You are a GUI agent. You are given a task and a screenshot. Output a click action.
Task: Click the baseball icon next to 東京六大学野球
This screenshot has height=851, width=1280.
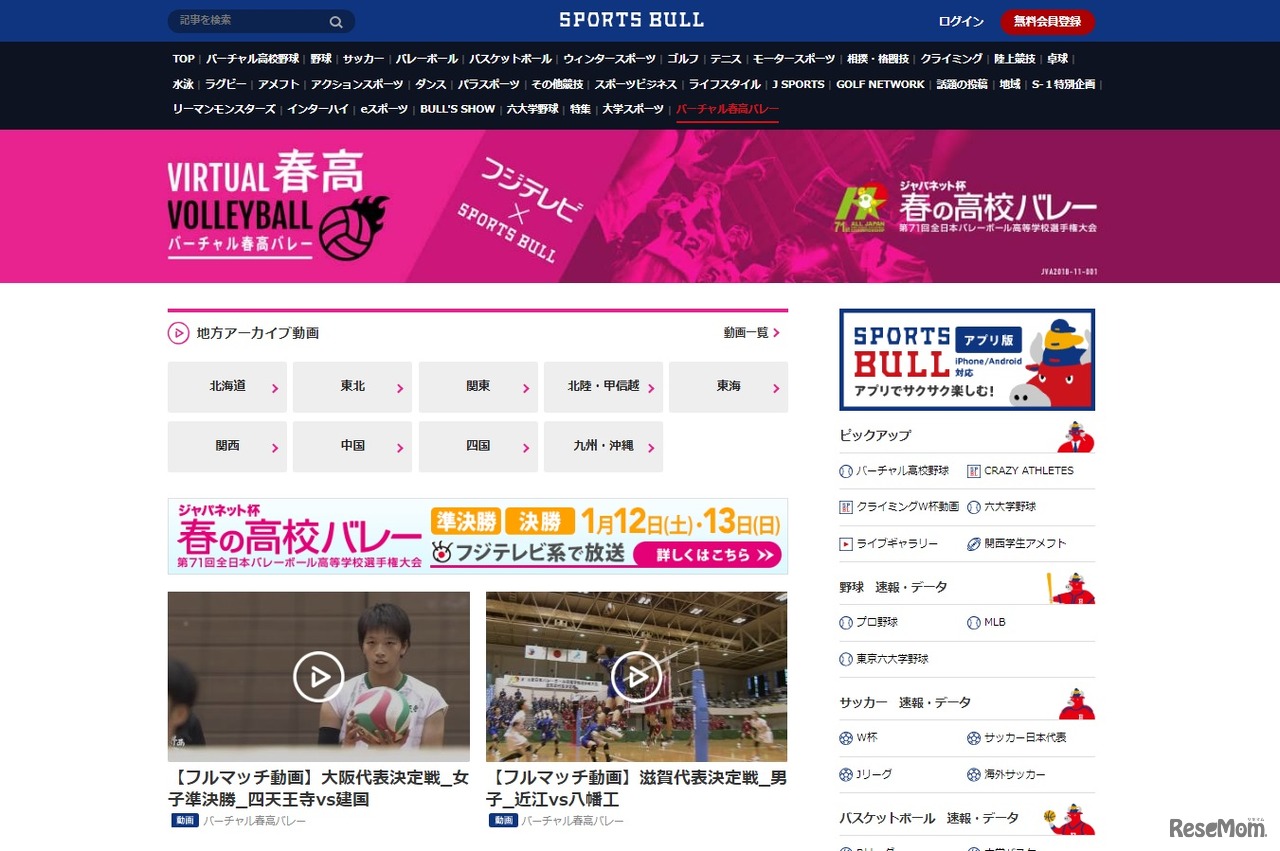[846, 659]
